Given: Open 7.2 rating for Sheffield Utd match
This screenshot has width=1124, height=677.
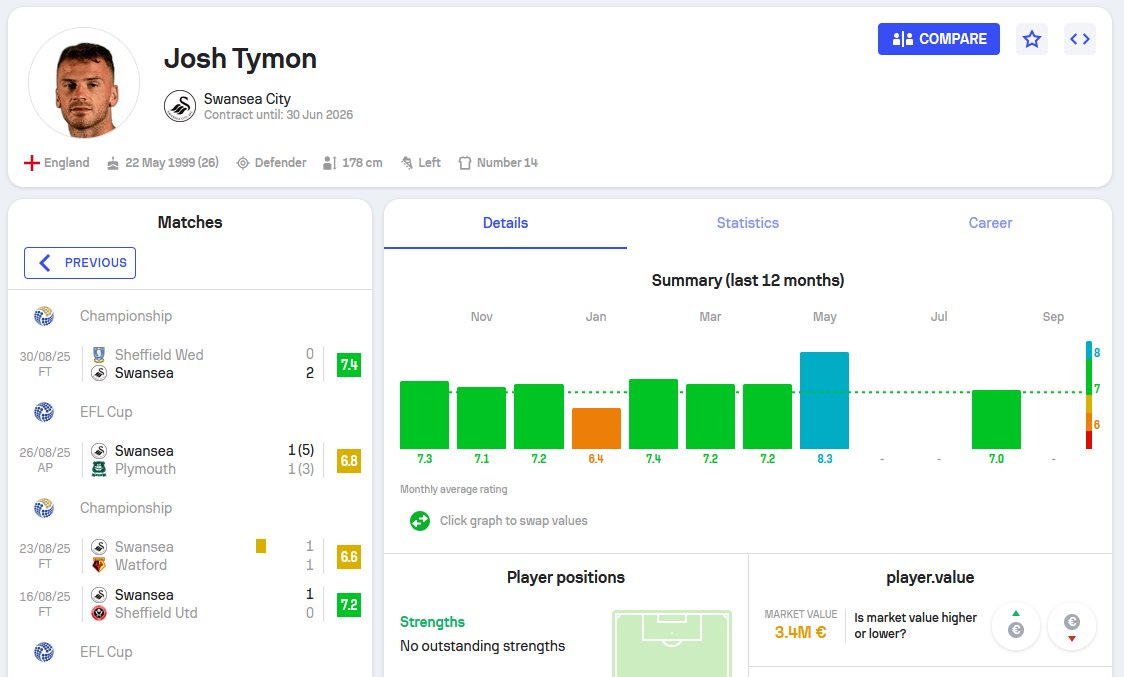Looking at the screenshot, I should tap(349, 605).
